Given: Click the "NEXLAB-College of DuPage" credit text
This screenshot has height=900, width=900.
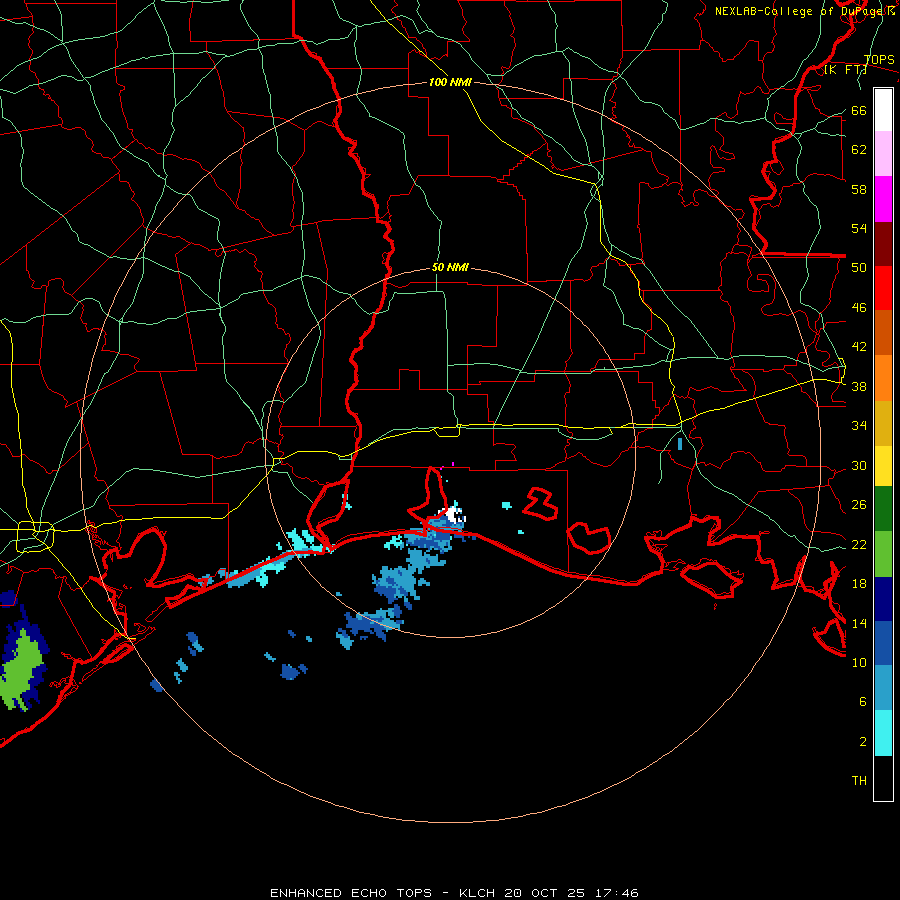Looking at the screenshot, I should (x=800, y=11).
